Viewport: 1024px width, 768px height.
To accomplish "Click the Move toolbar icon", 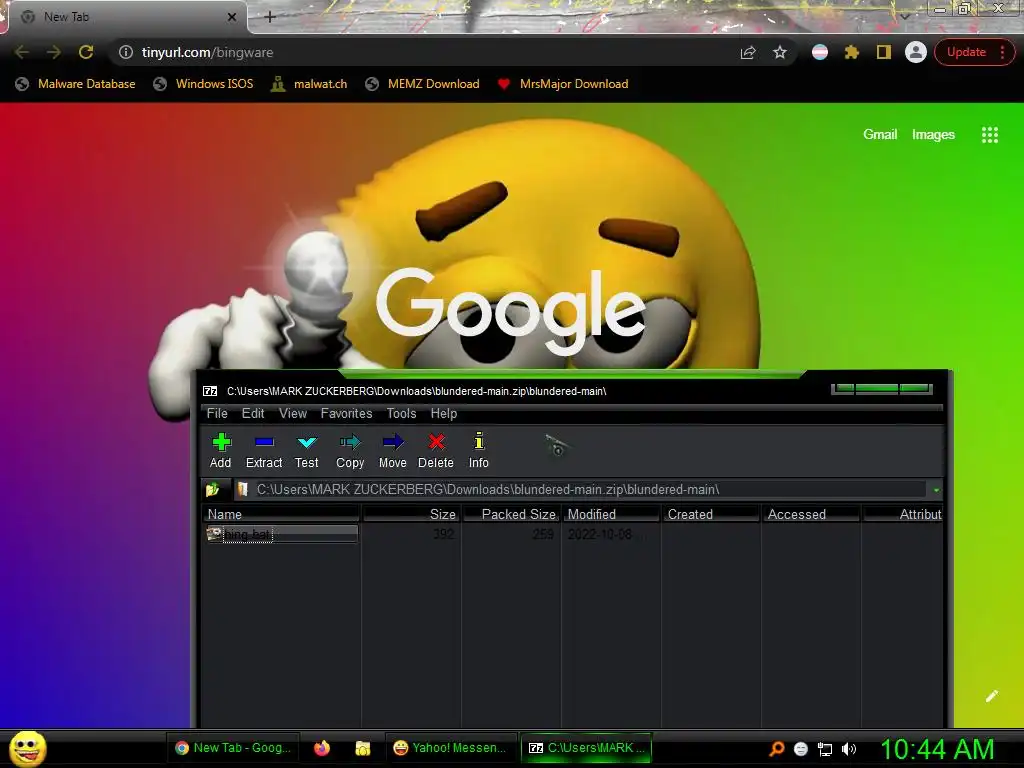I will 392,451.
